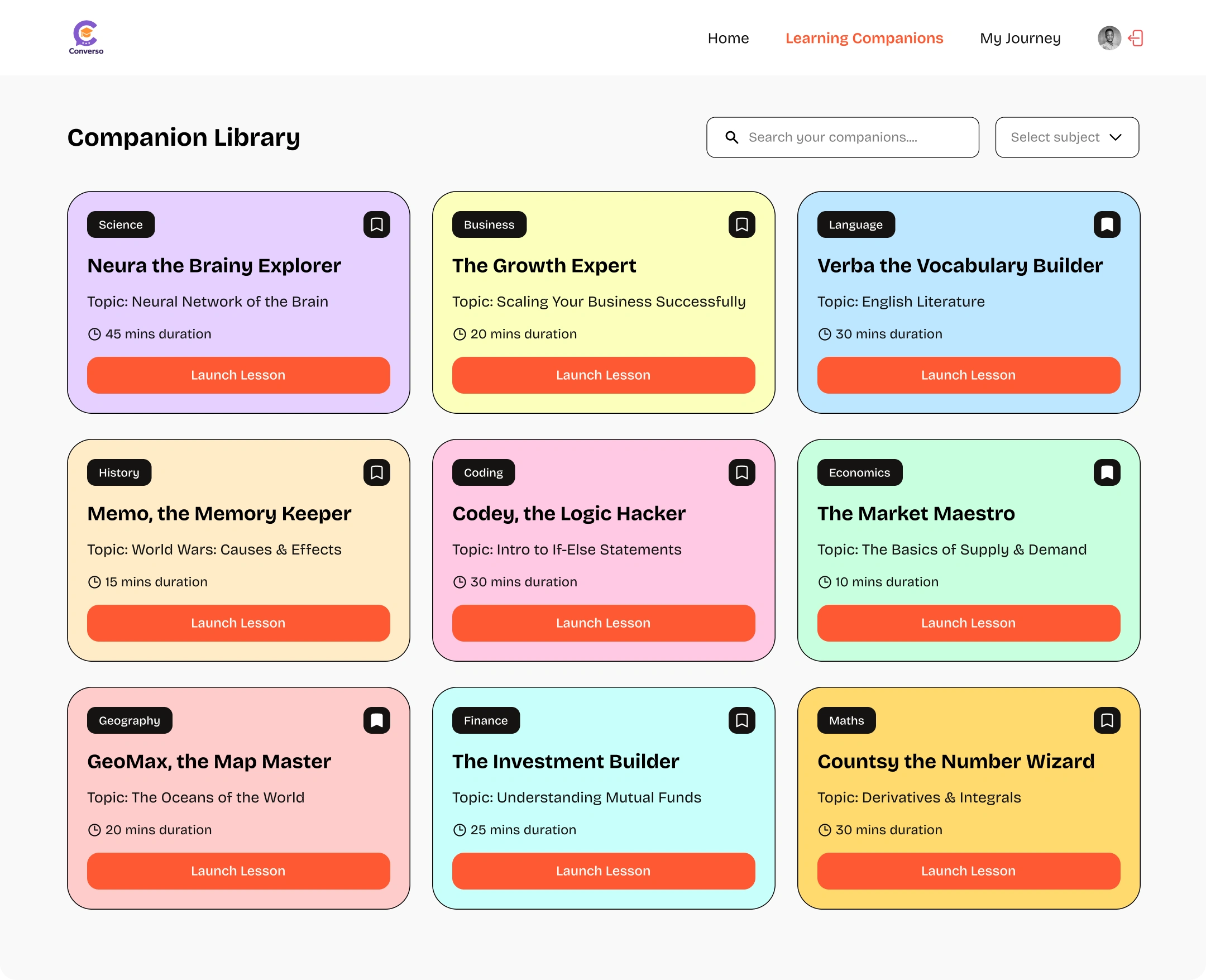Select the Learning Companions nav link

864,38
